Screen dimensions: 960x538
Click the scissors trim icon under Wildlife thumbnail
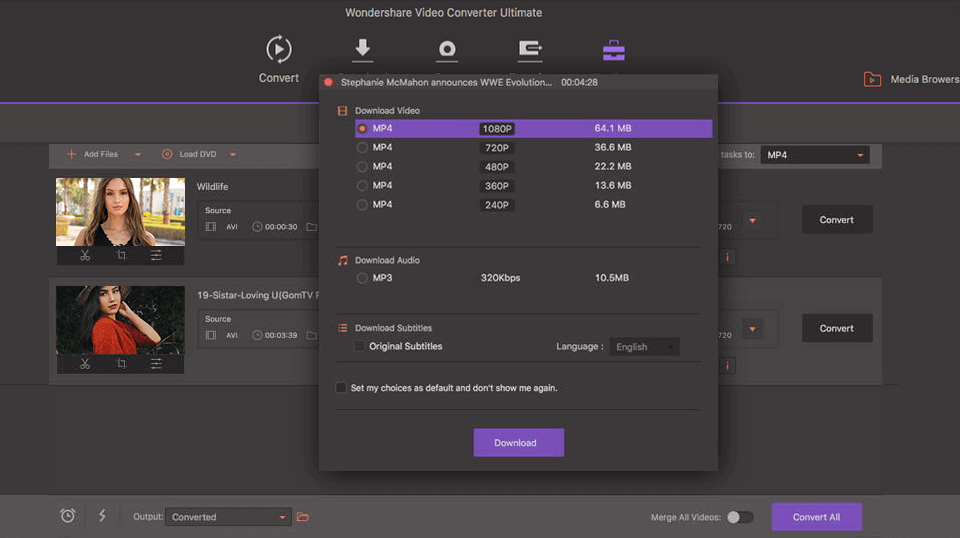[85, 255]
